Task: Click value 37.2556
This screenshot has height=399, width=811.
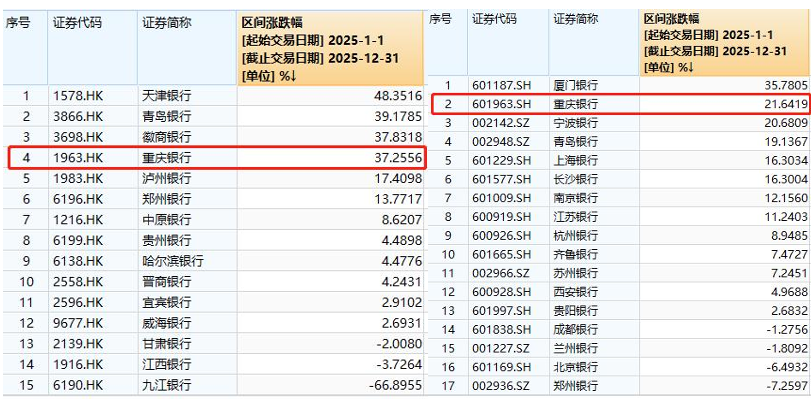Action: (398, 158)
